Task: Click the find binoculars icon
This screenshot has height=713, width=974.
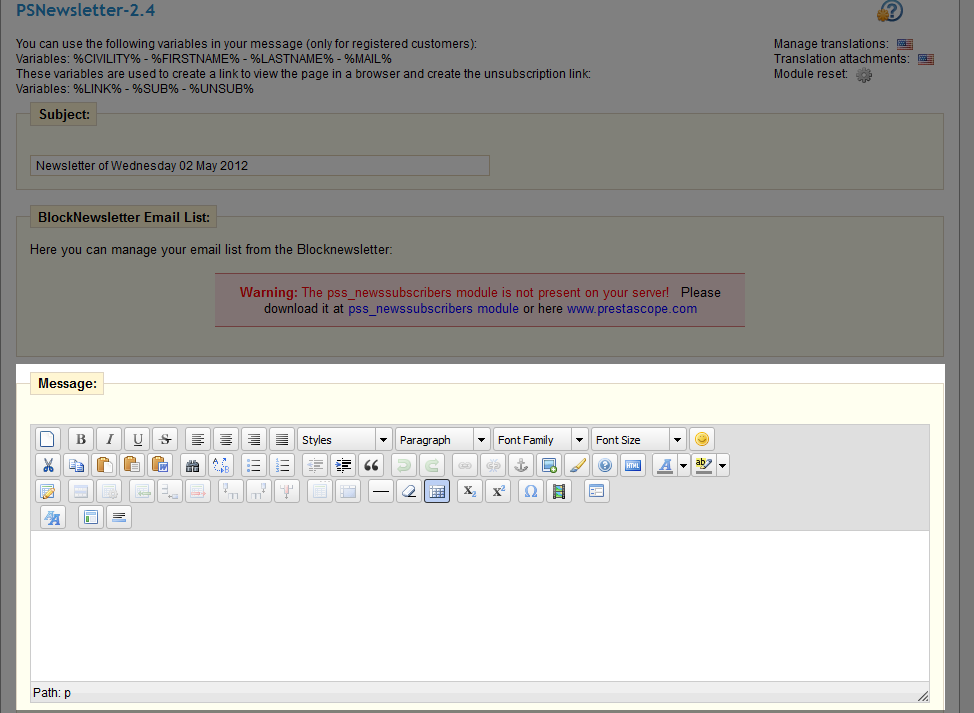Action: [x=193, y=465]
